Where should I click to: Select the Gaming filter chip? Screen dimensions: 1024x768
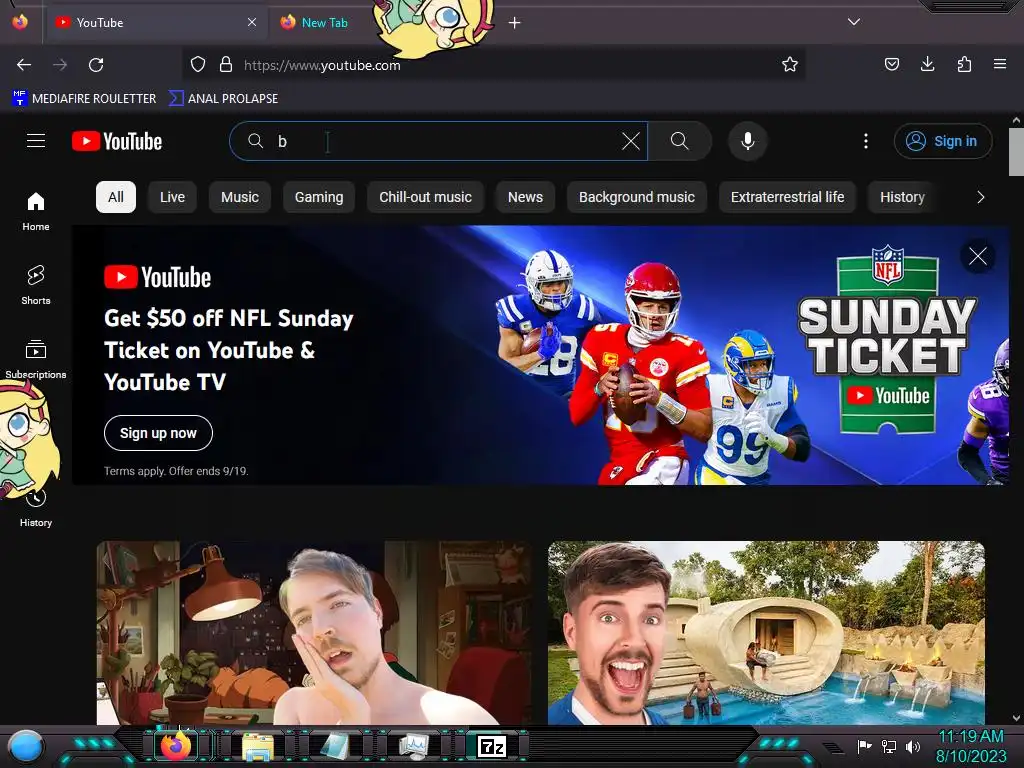click(x=319, y=197)
